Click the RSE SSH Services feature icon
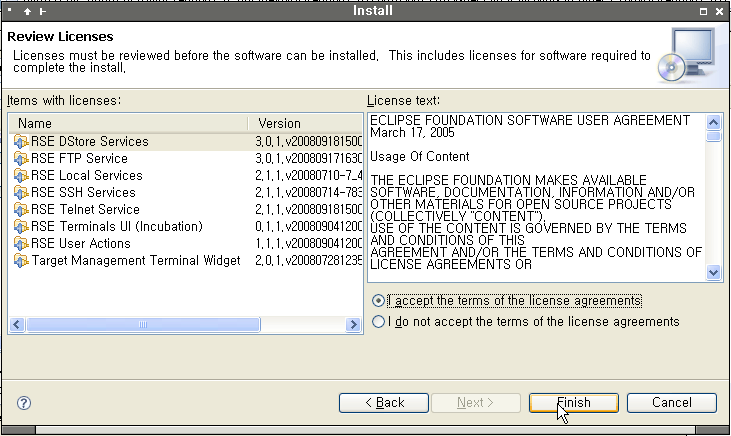The width and height of the screenshot is (731, 436). tap(21, 193)
